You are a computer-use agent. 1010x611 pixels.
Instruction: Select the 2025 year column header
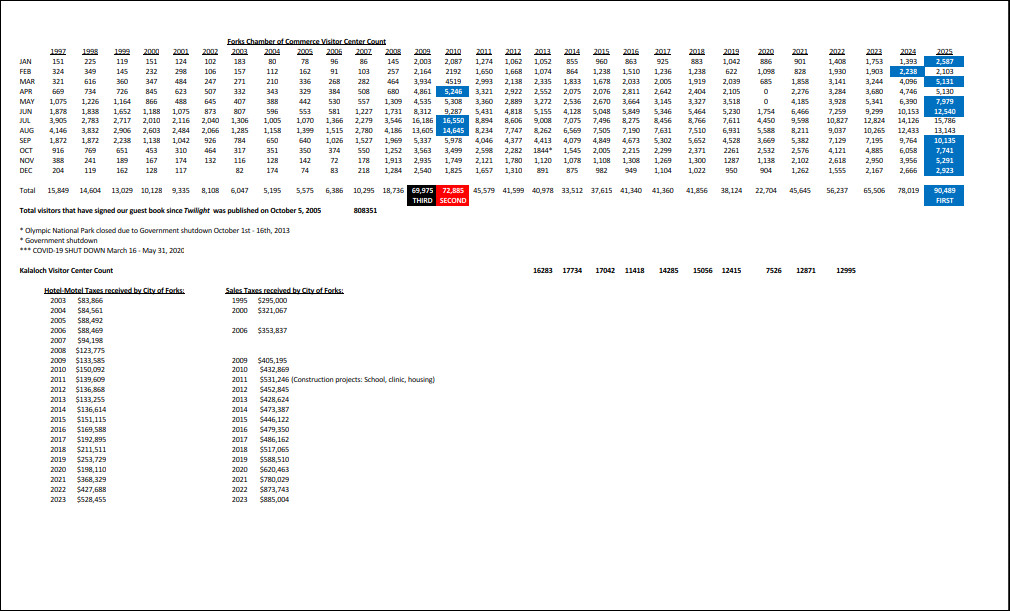pyautogui.click(x=944, y=50)
